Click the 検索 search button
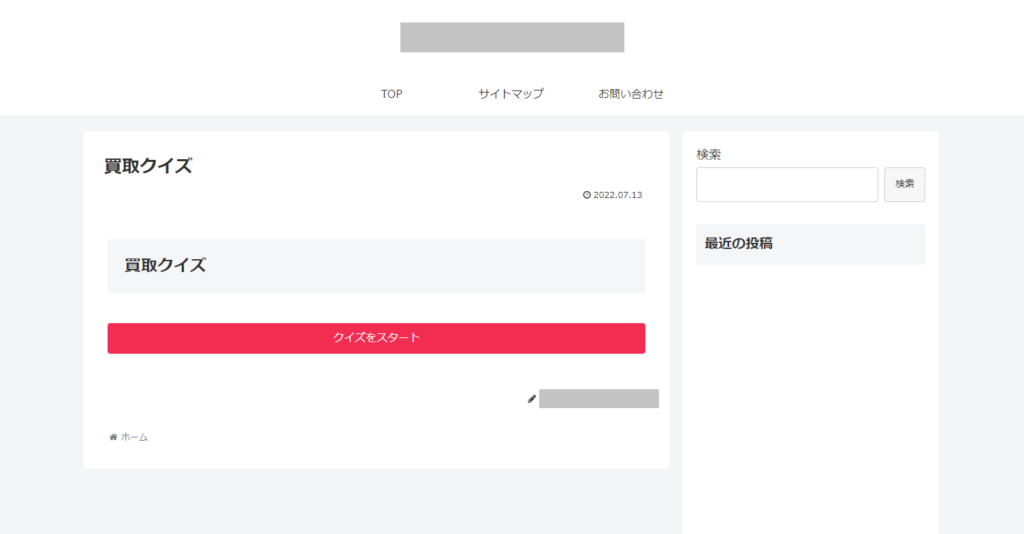 click(904, 184)
